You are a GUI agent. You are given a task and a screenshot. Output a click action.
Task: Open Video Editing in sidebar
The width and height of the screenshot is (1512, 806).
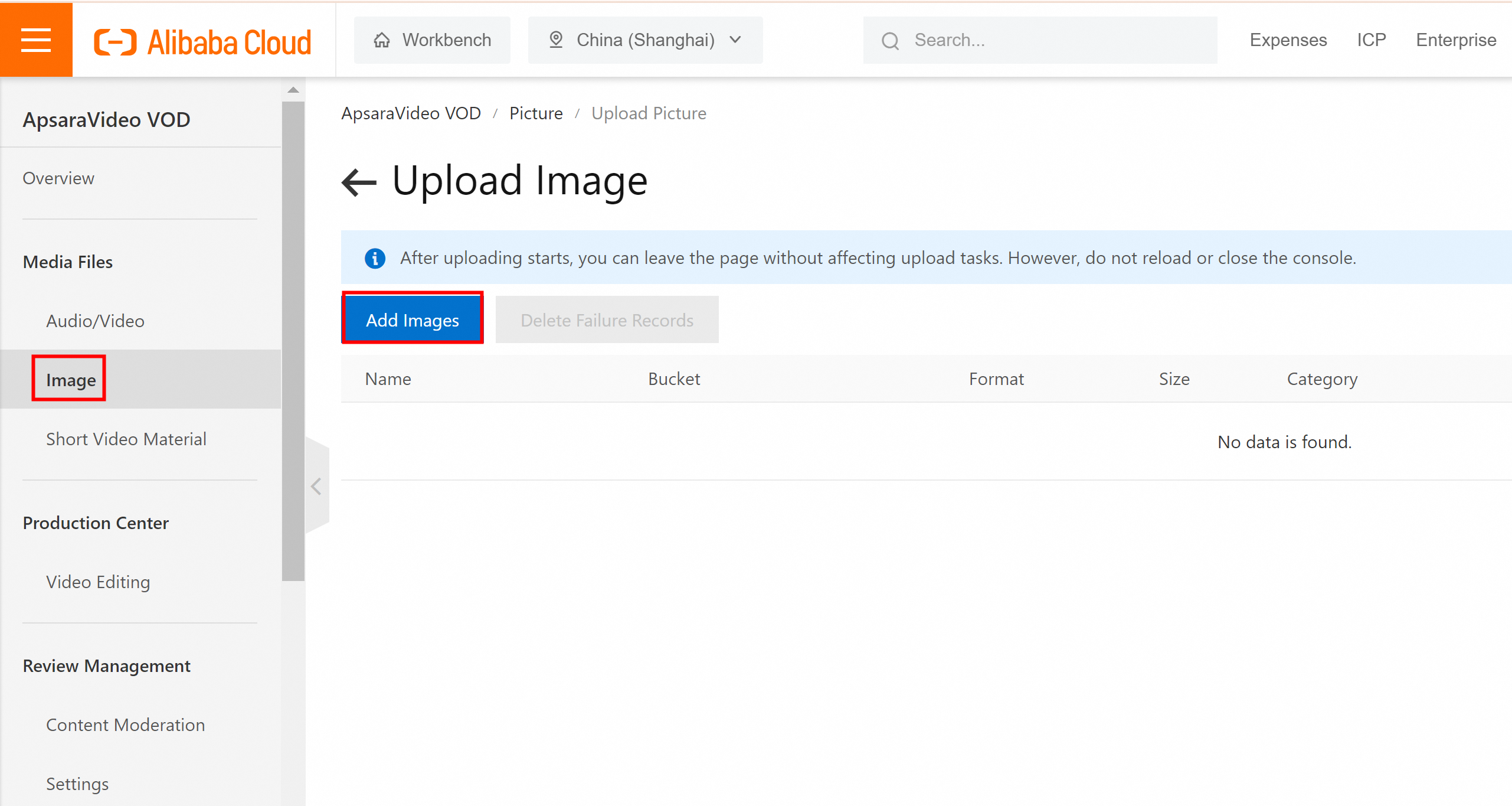tap(98, 582)
